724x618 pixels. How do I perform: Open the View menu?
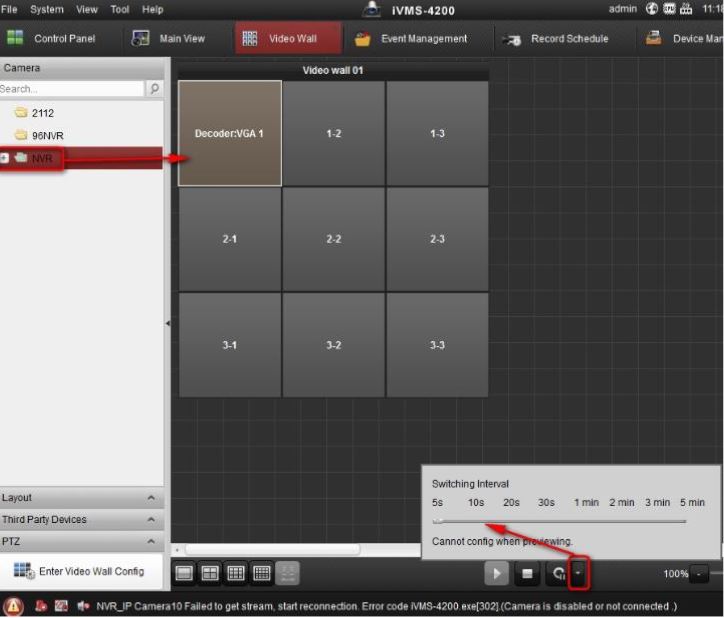(86, 9)
